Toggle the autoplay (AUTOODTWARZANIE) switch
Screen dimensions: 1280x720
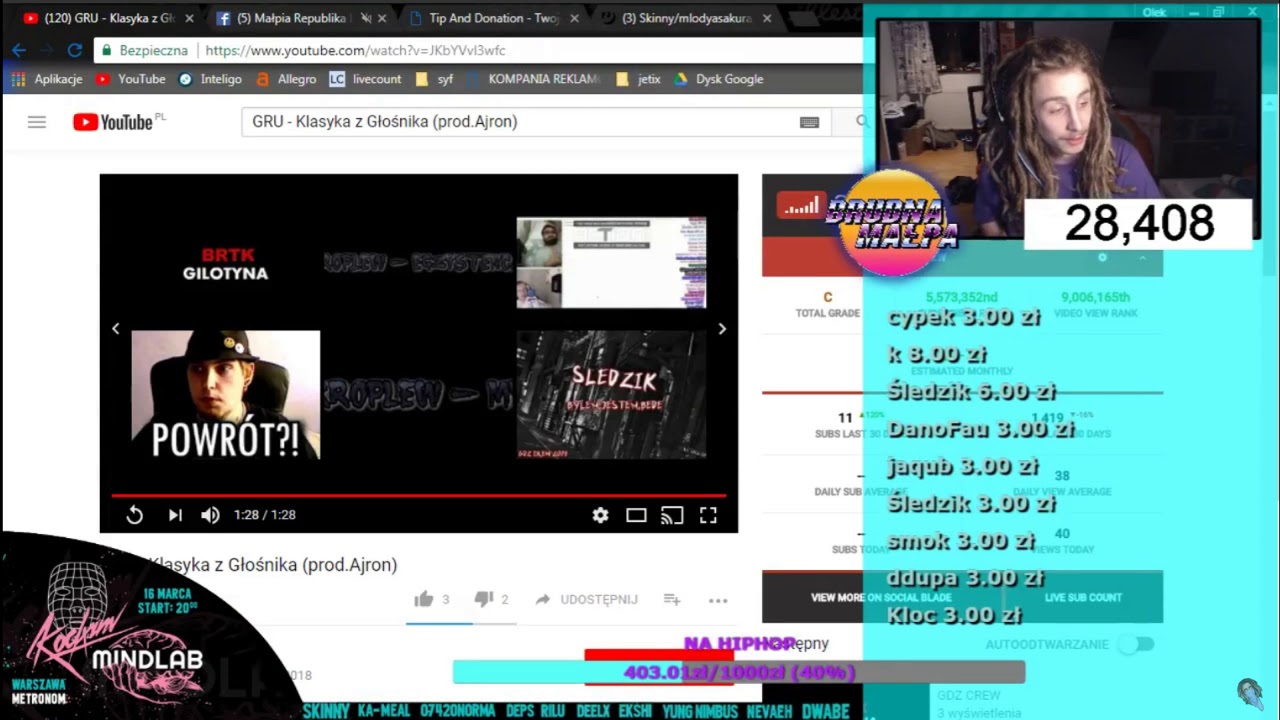pos(1136,645)
